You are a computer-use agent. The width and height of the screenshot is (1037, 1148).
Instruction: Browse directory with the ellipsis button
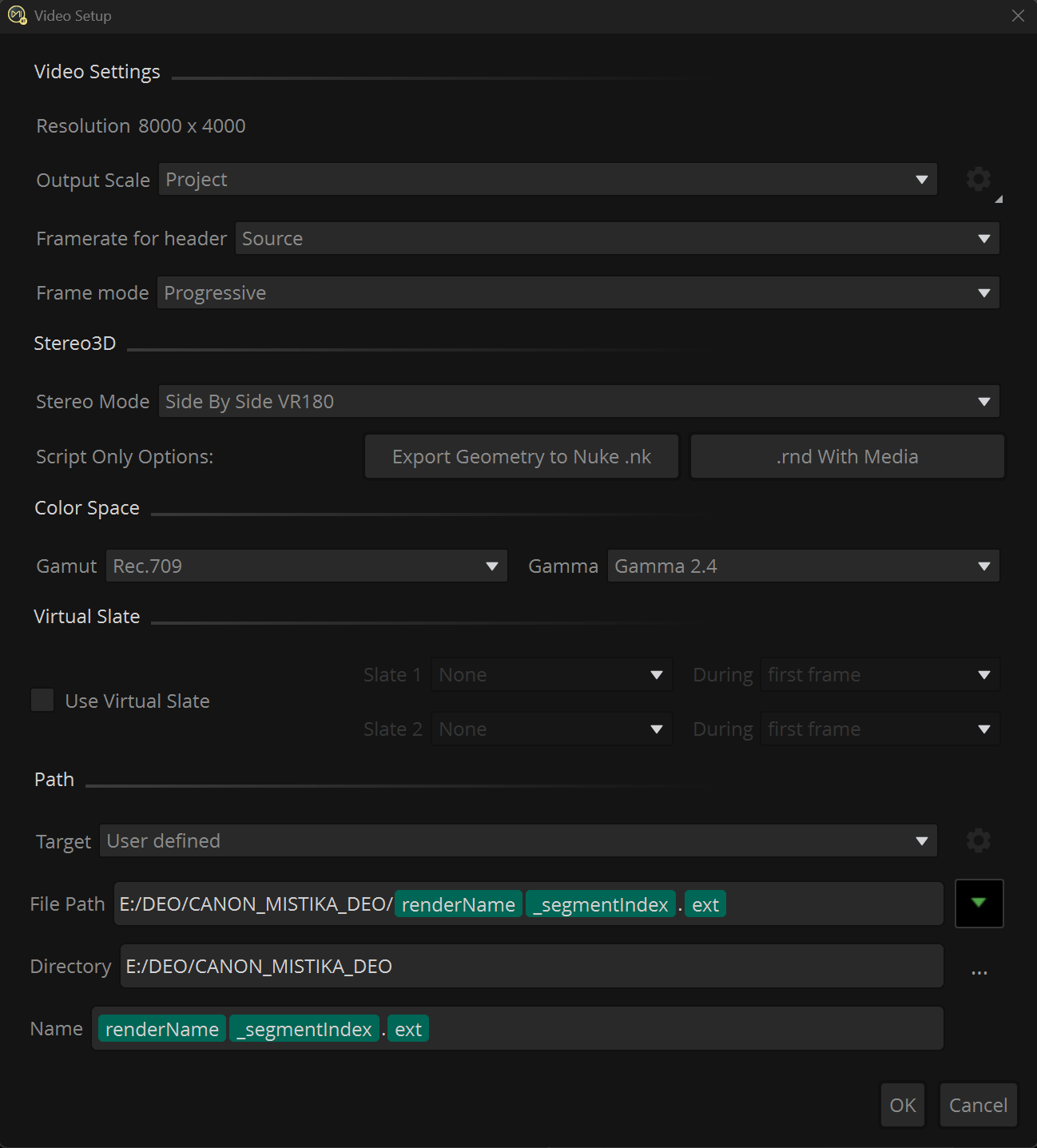coord(979,972)
